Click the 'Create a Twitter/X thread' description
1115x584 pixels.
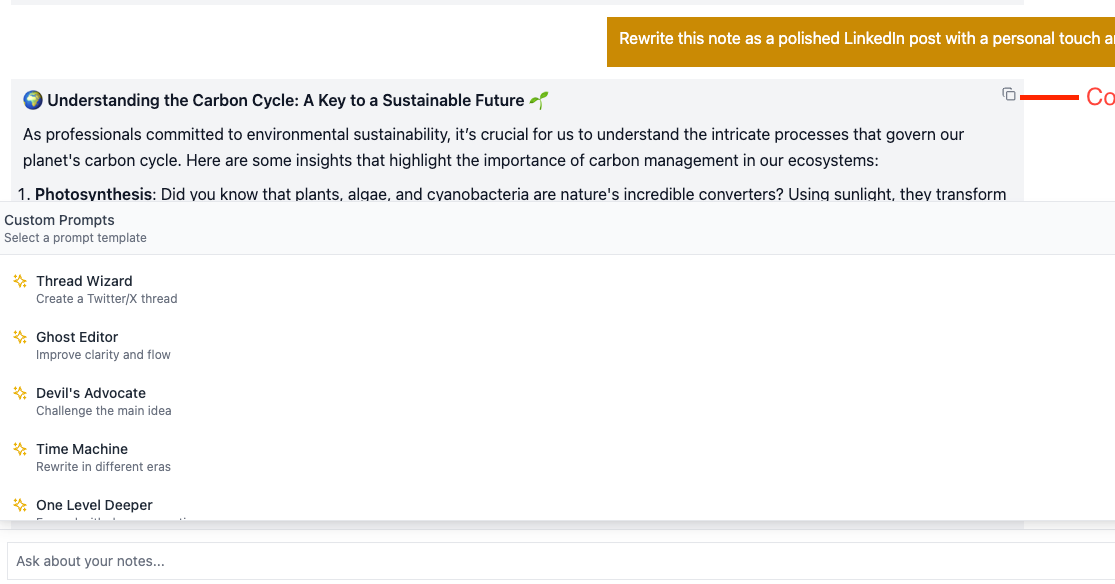tap(107, 299)
